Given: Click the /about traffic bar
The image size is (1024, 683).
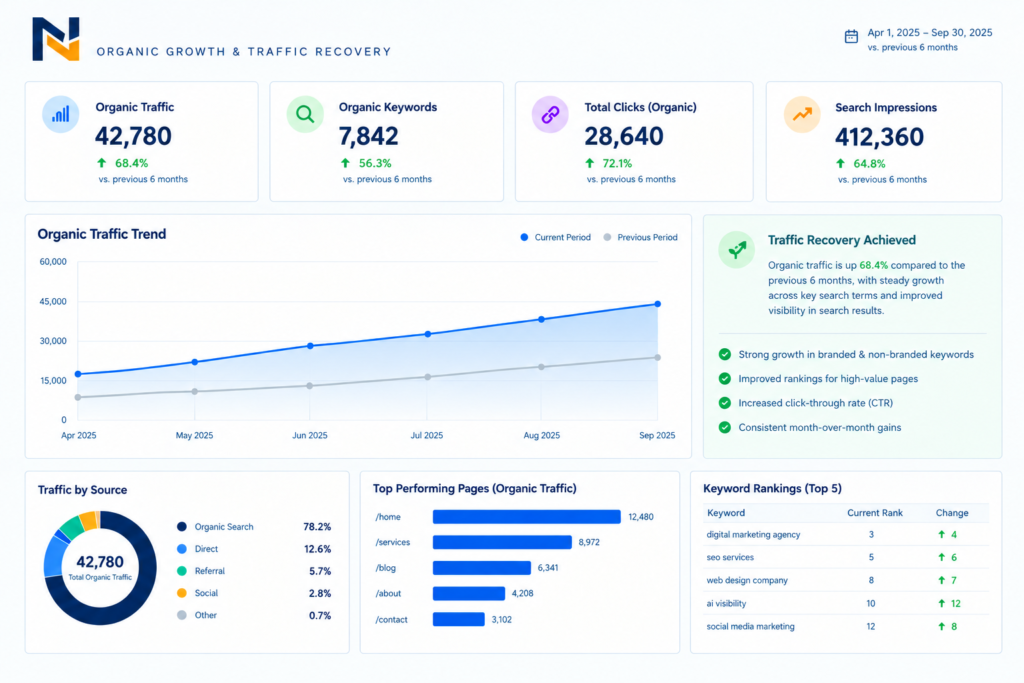Looking at the screenshot, I should (469, 593).
